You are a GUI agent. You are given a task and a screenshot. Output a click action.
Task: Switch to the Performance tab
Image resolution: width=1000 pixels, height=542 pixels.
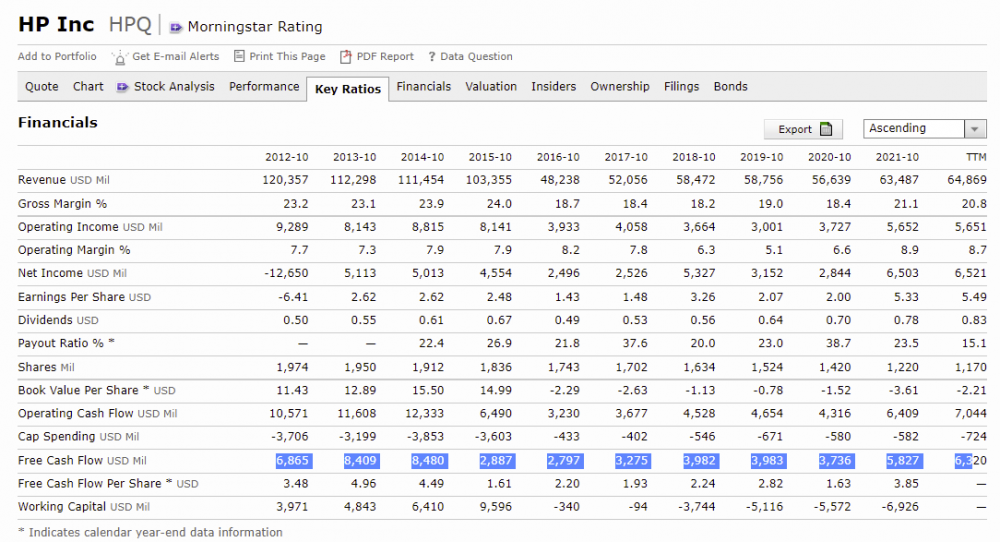click(x=264, y=87)
